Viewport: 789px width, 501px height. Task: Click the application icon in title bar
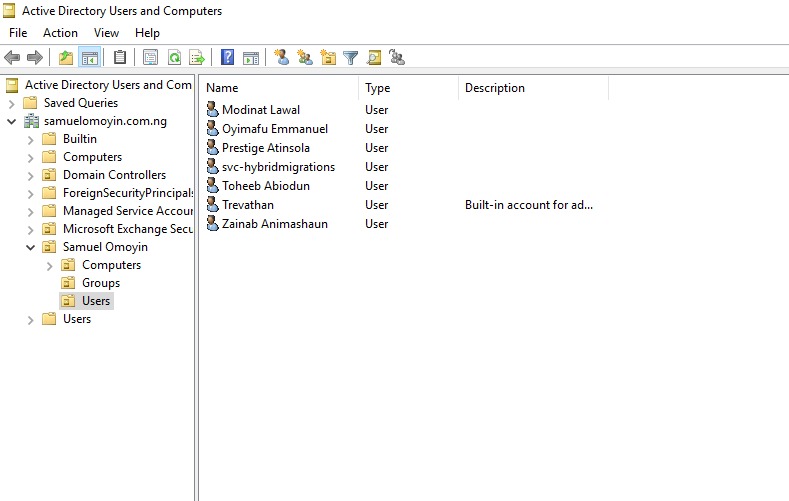[9, 11]
